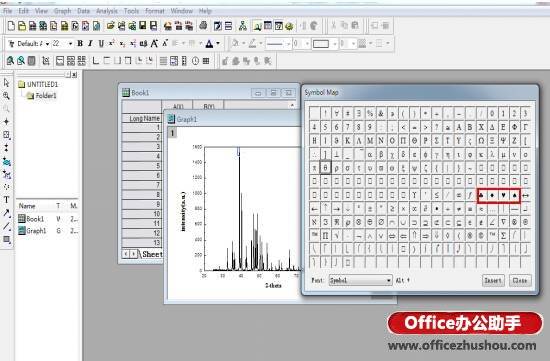This screenshot has height=361, width=550.
Task: Toggle Italic formatting button
Action: pyautogui.click(x=90, y=44)
